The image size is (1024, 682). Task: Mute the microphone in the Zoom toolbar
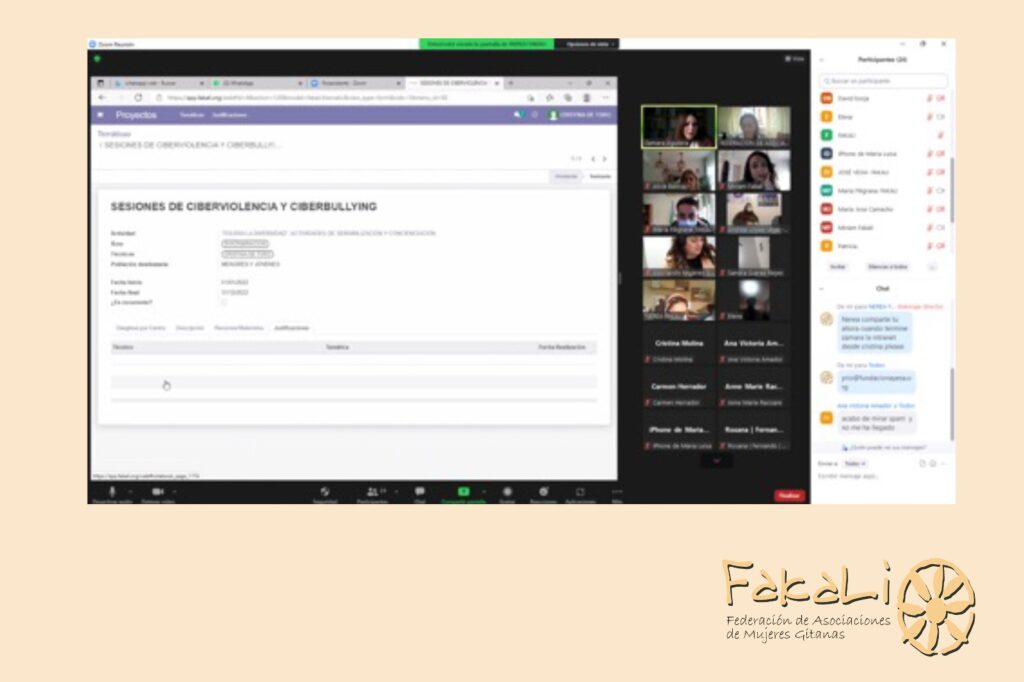[x=112, y=492]
